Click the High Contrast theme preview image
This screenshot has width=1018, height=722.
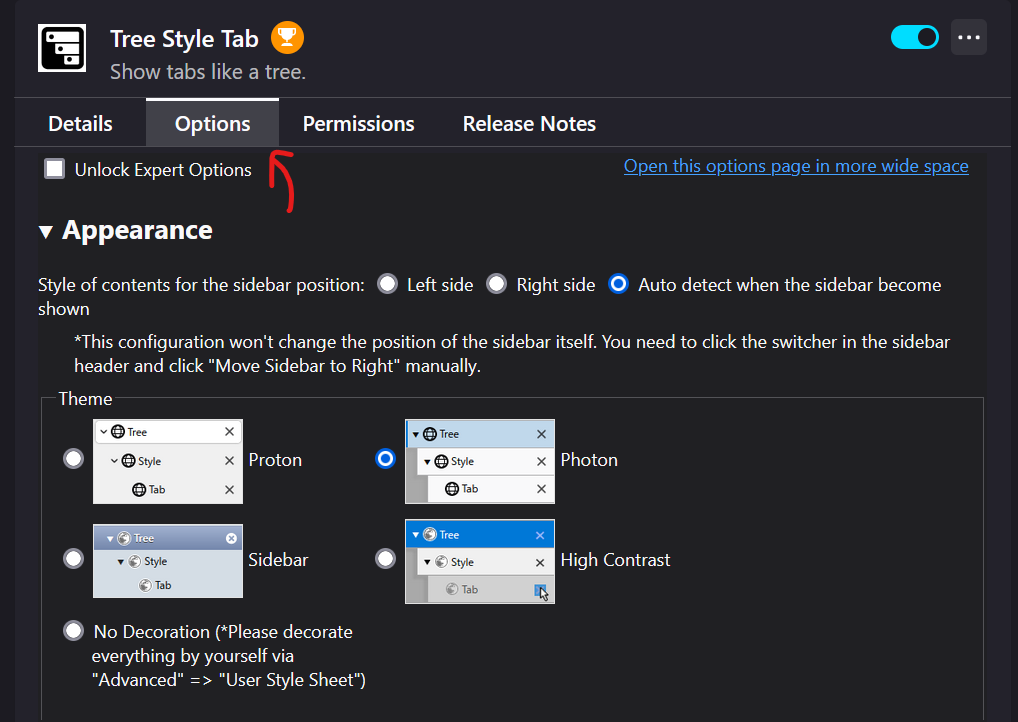click(479, 561)
